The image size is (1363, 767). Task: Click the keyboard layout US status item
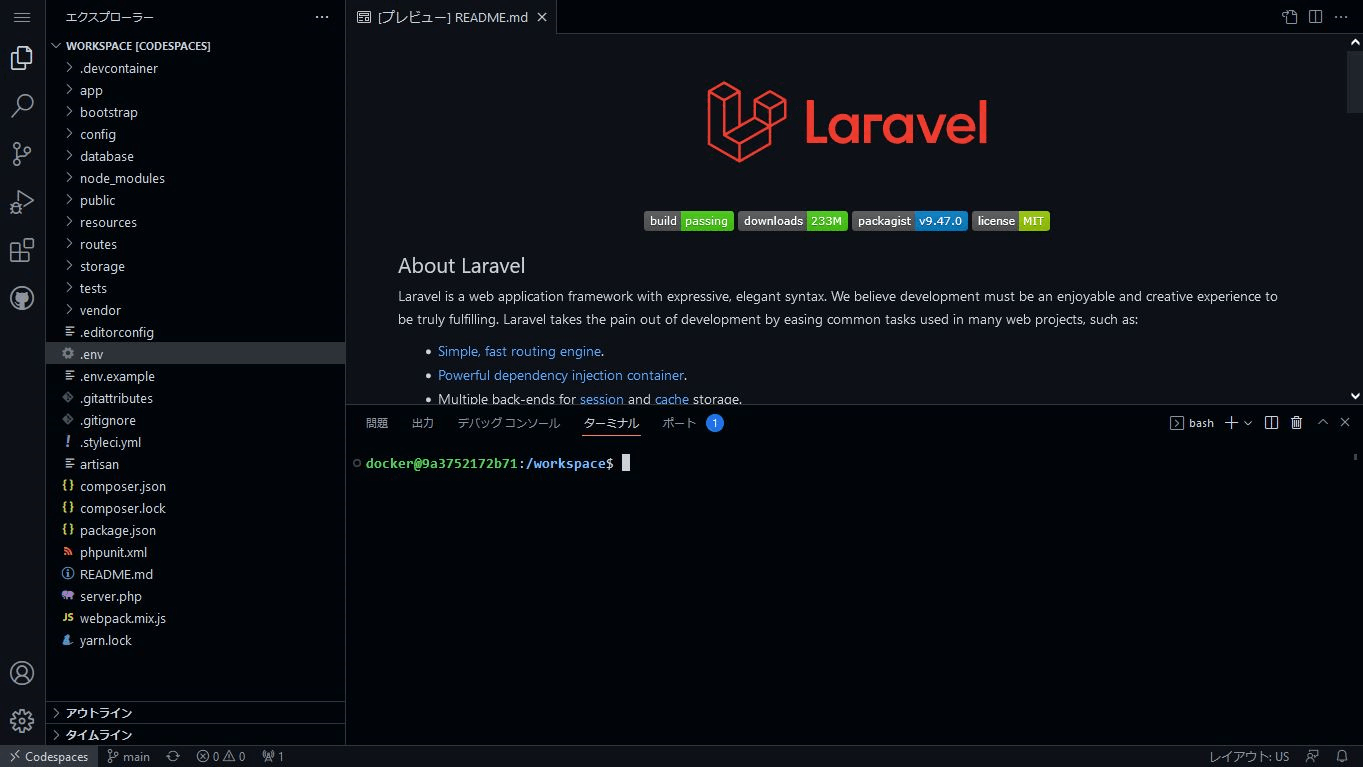point(1249,756)
